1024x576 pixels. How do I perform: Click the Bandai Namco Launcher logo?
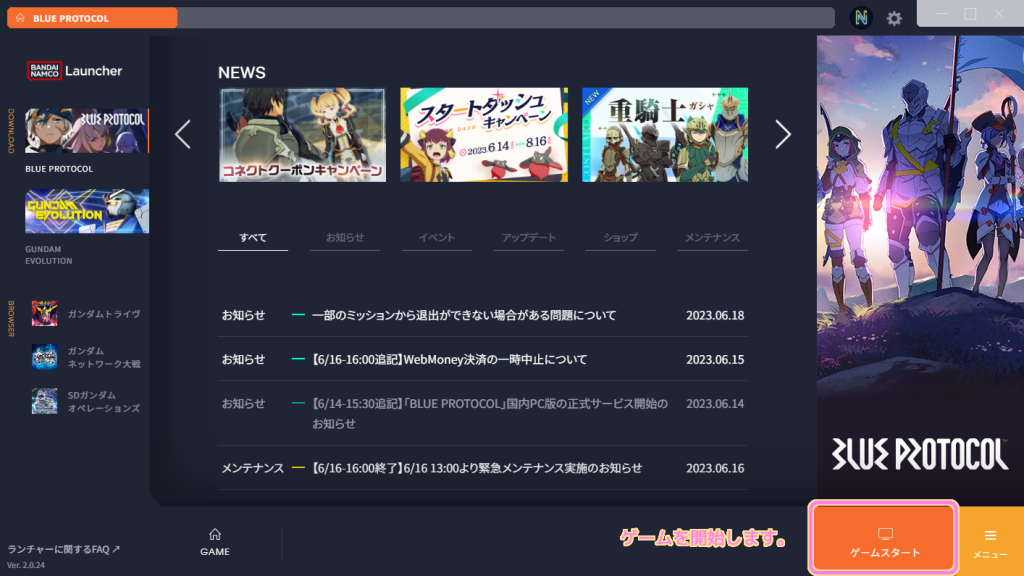tap(74, 71)
